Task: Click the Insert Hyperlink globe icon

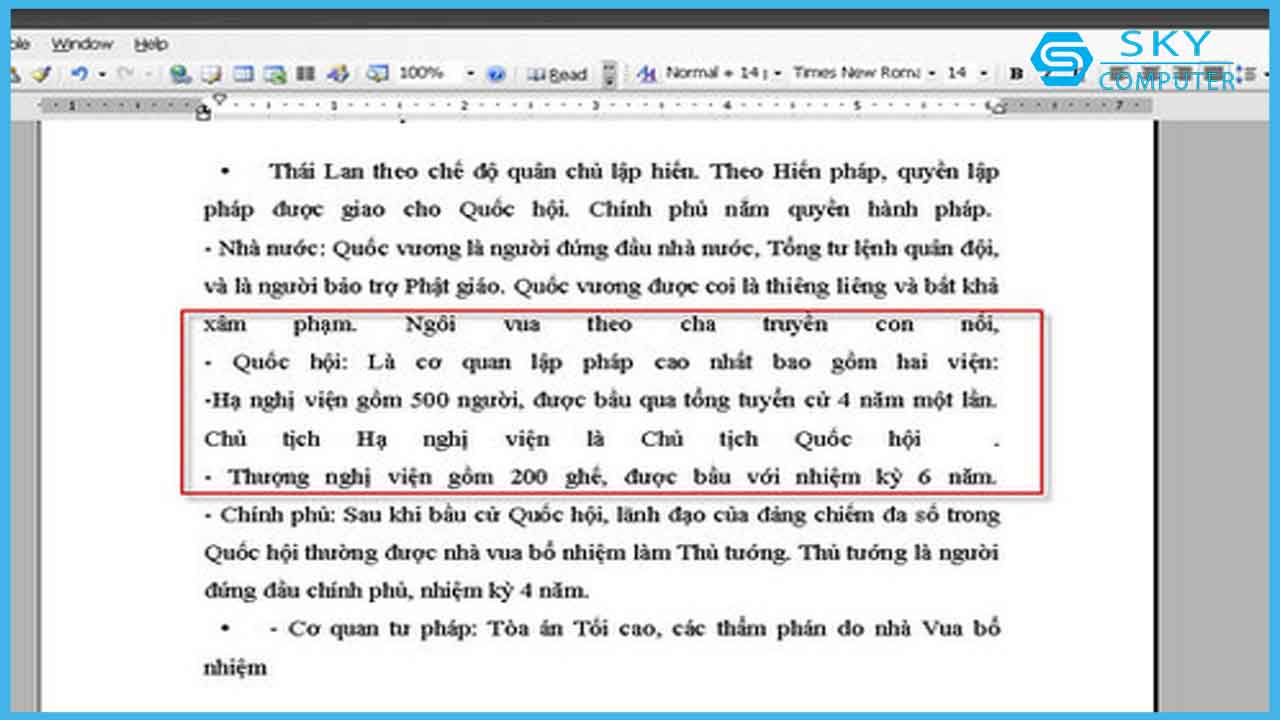Action: pyautogui.click(x=180, y=74)
